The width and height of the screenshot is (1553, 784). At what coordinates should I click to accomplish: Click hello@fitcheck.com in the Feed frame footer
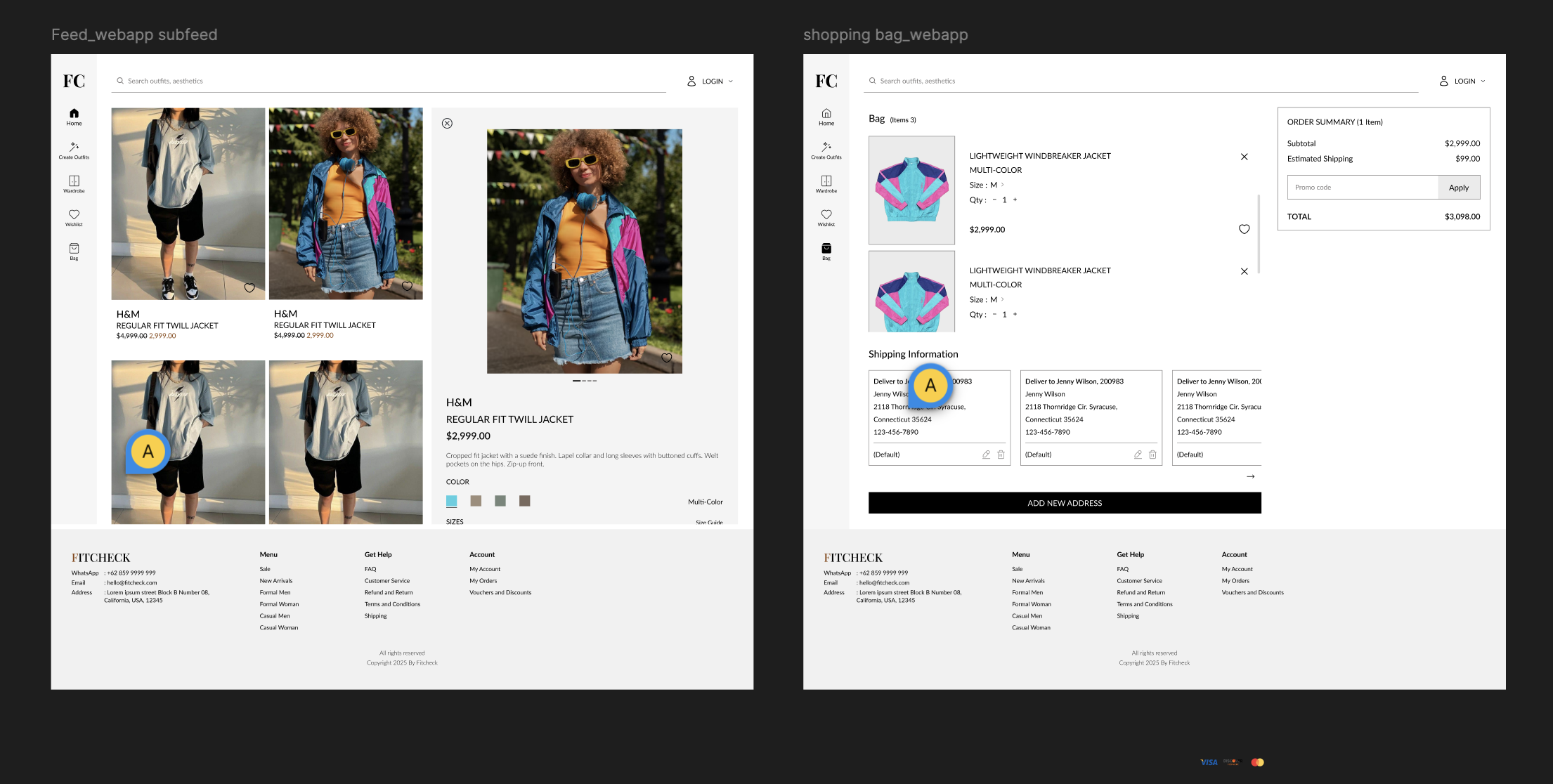pos(132,583)
